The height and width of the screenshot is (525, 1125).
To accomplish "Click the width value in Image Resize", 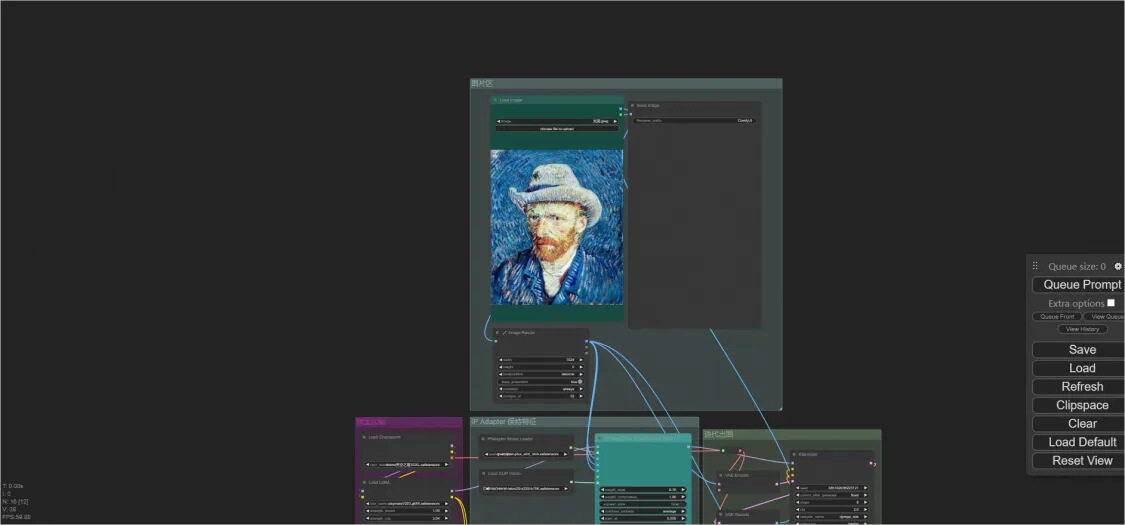I will pyautogui.click(x=570, y=360).
